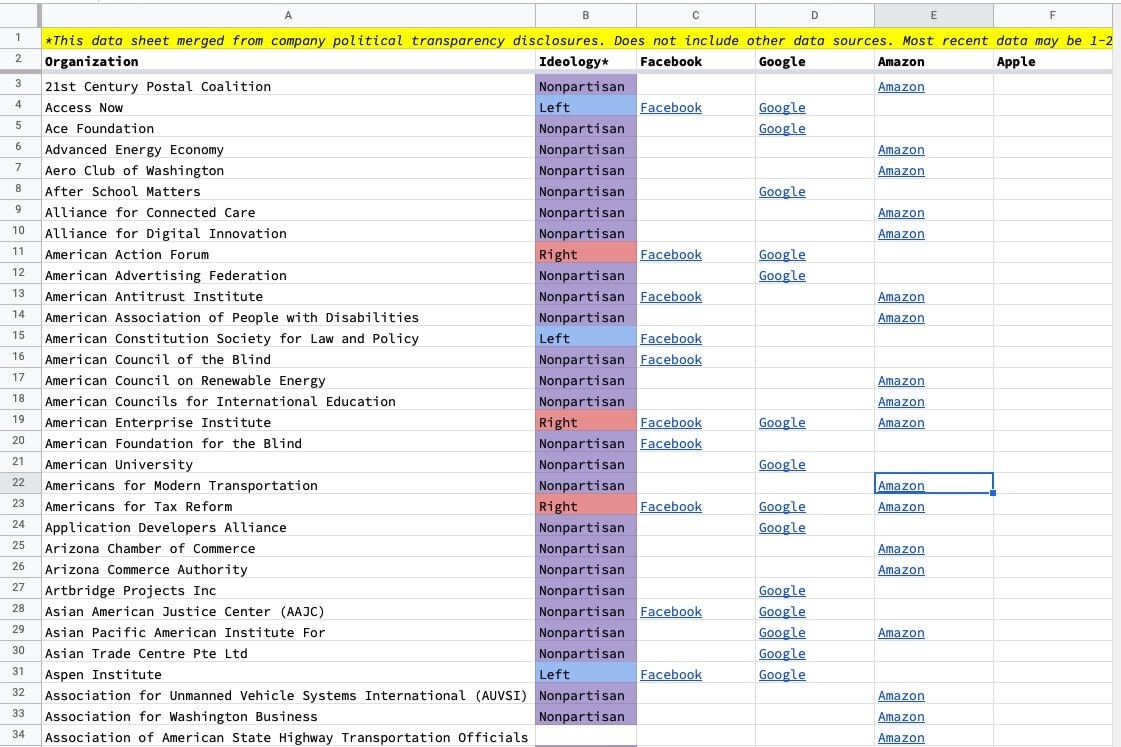
Task: Open the Amazon link for 21st Century Postal Coalition
Action: click(x=901, y=86)
